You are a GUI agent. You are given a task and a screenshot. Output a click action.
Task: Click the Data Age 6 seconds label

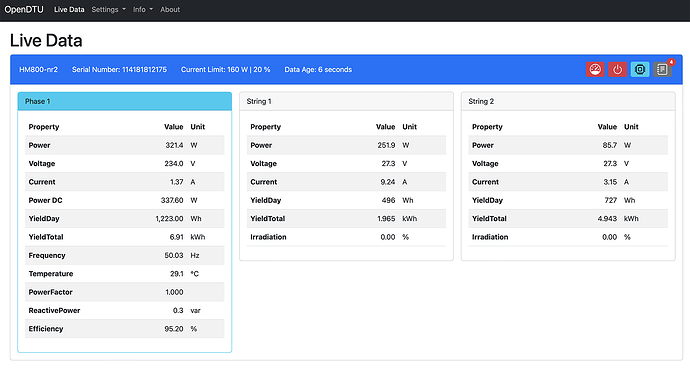(318, 70)
